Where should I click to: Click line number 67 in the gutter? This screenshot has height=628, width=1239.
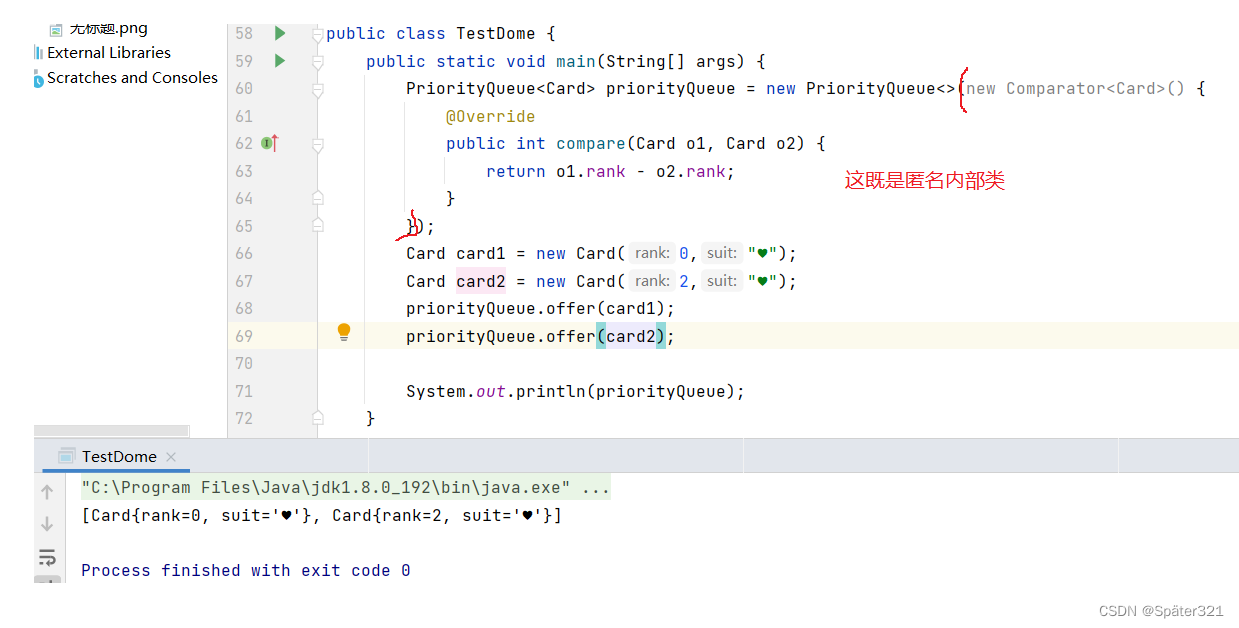244,282
